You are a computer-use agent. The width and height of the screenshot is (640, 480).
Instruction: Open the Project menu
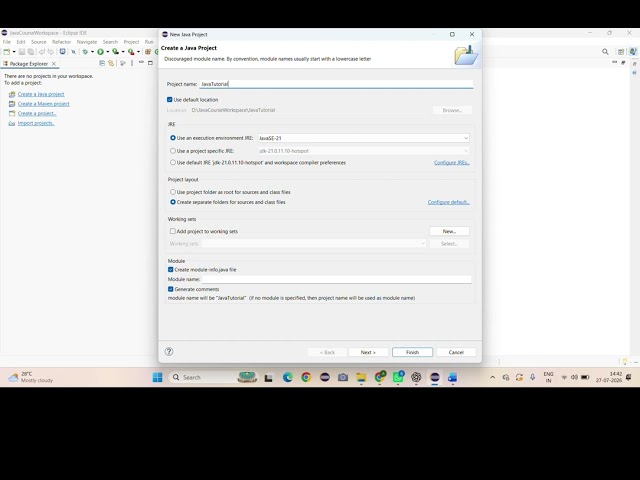coord(131,42)
